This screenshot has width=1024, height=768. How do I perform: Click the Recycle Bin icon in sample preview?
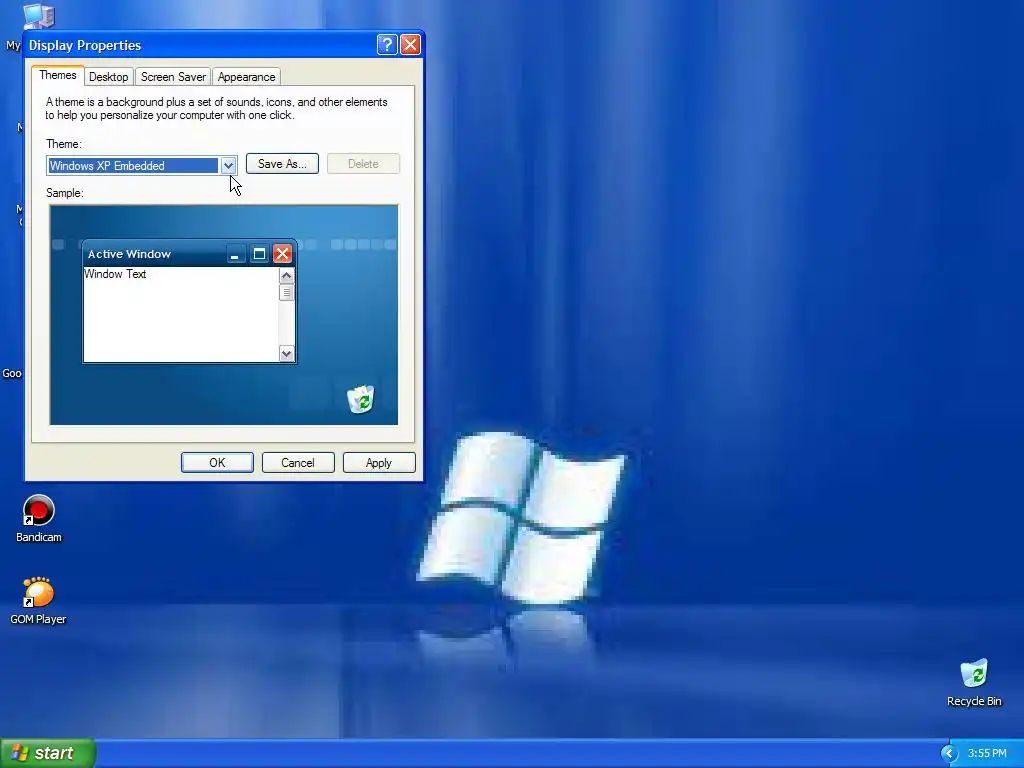[360, 399]
